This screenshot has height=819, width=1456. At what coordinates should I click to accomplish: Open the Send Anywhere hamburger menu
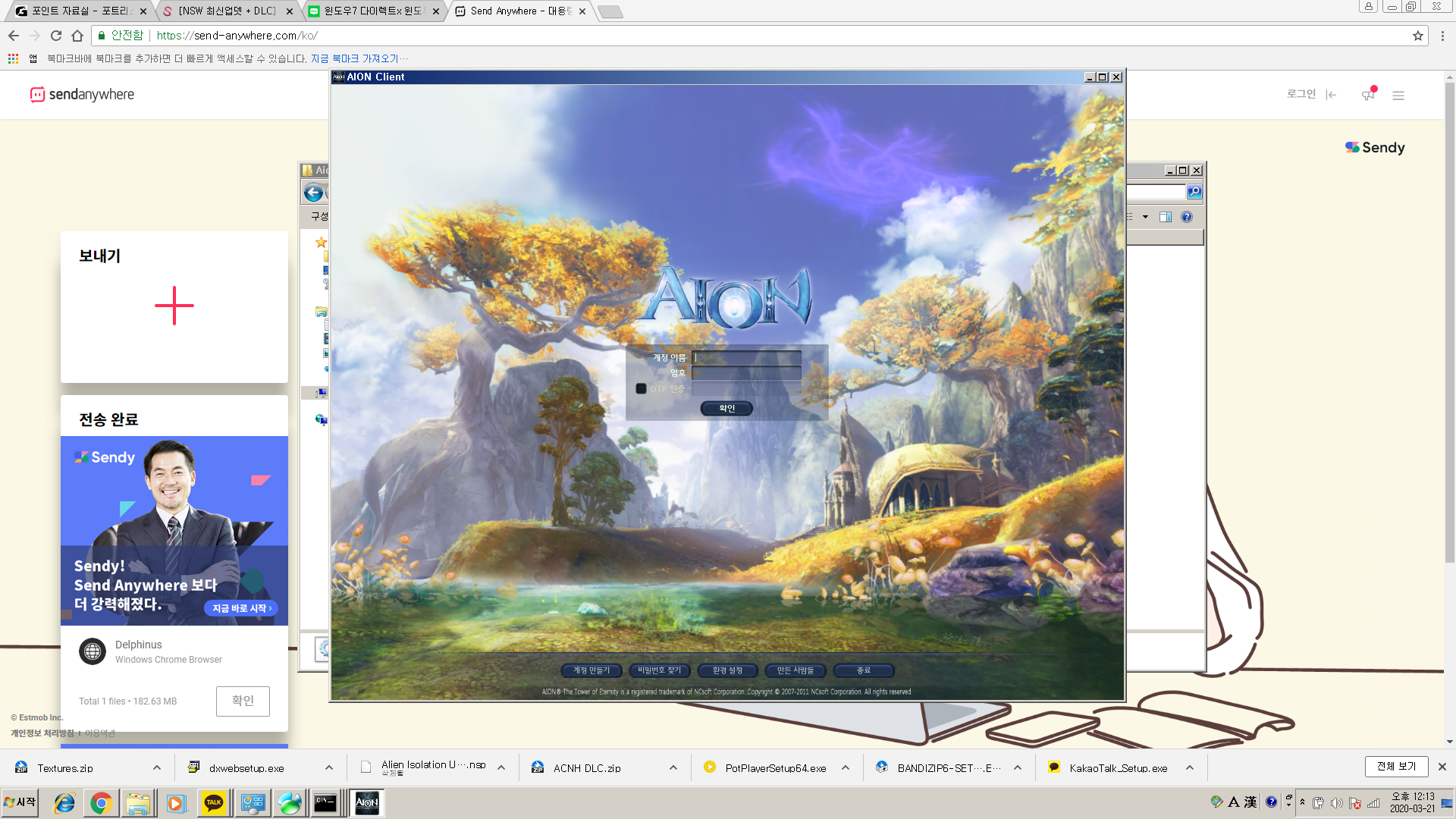(x=1398, y=96)
